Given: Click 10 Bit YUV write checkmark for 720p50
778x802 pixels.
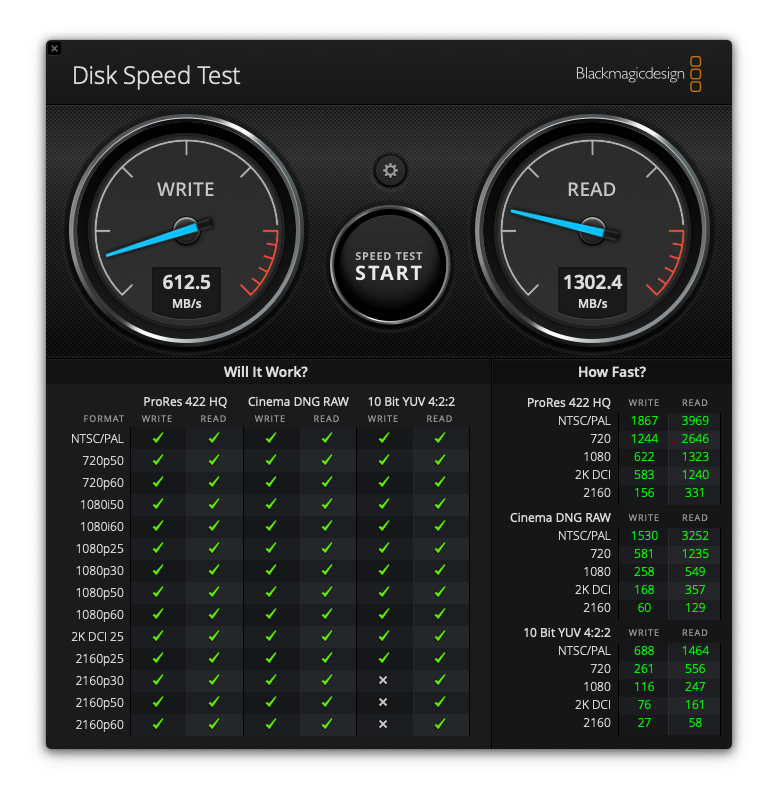Looking at the screenshot, I should 384,460.
